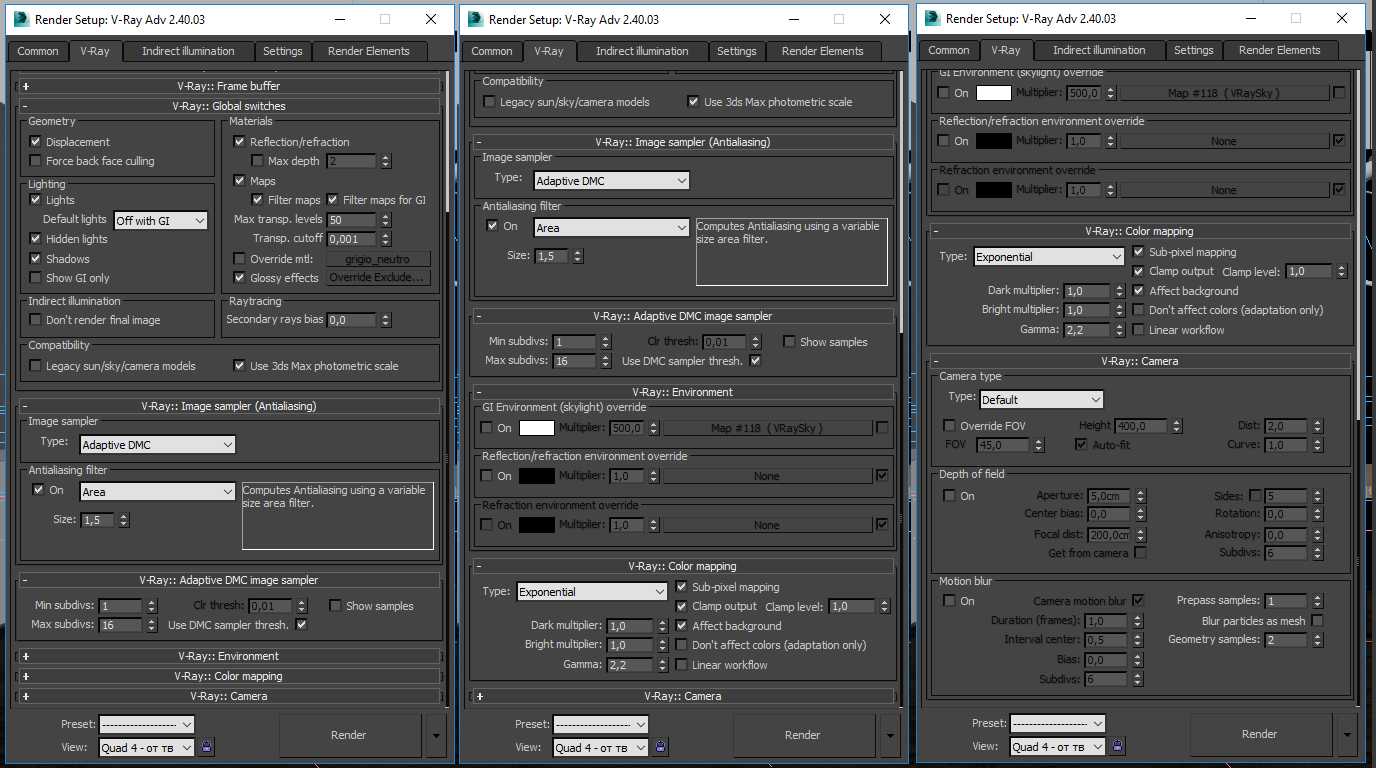Click Gamma spinner in middle window Color mapping
1376x768 pixels.
(x=662, y=665)
